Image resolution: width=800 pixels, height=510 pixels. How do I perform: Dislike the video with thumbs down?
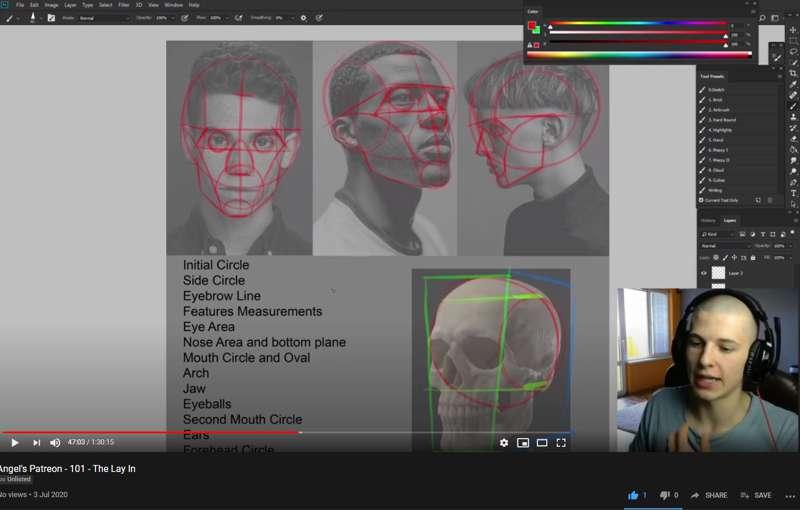pyautogui.click(x=664, y=495)
